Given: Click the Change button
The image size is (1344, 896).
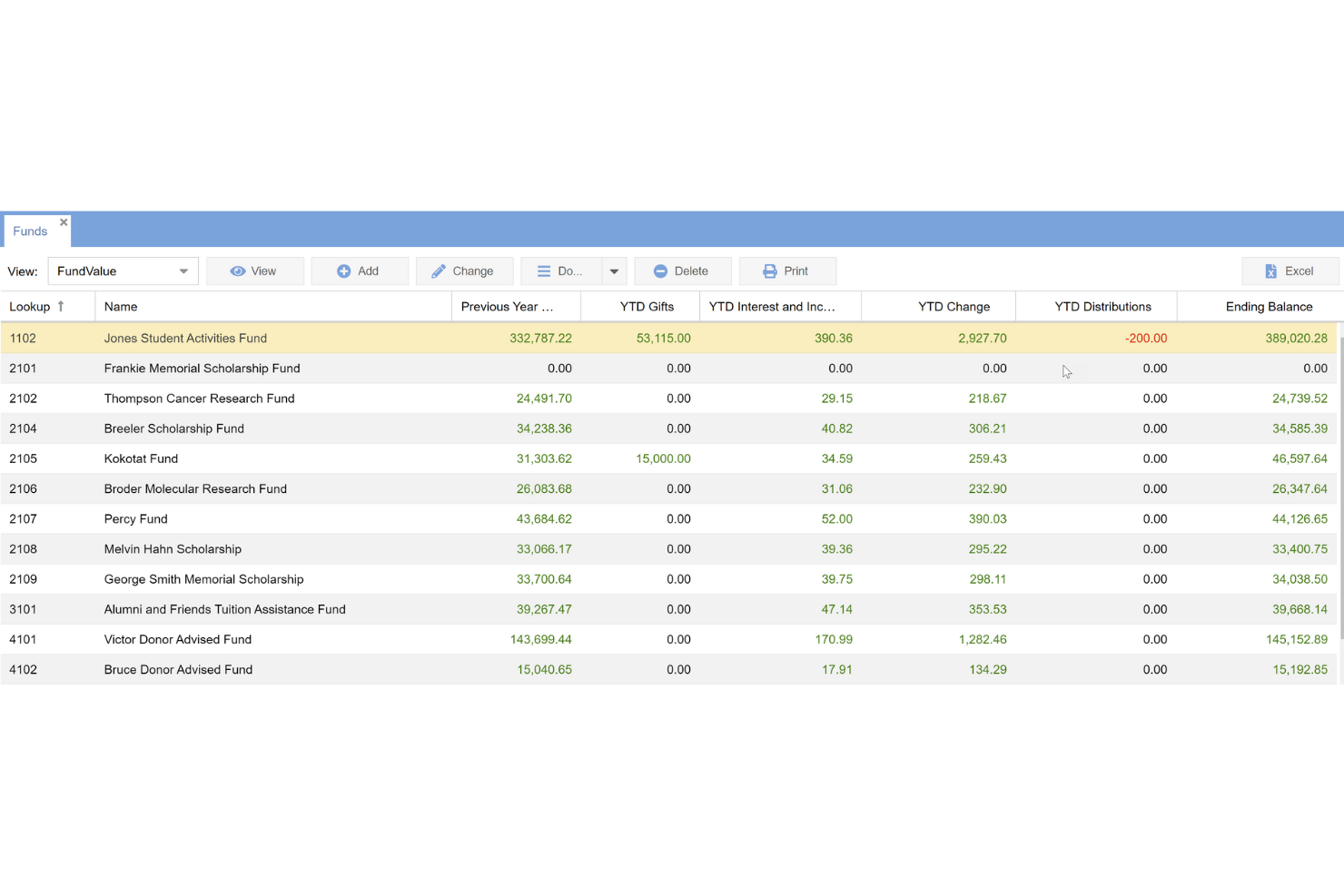Looking at the screenshot, I should [x=464, y=271].
